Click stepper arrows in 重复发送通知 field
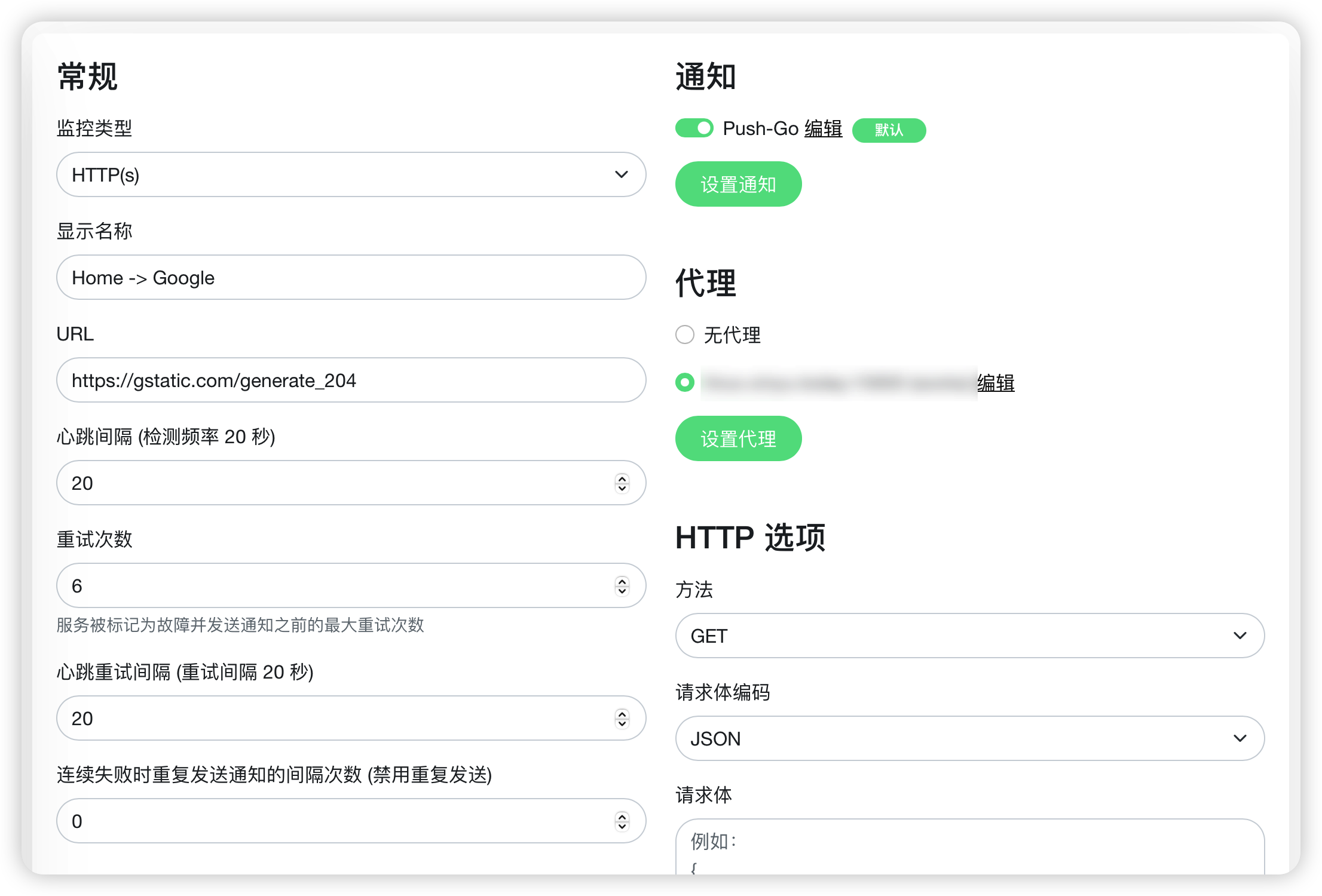 point(622,821)
